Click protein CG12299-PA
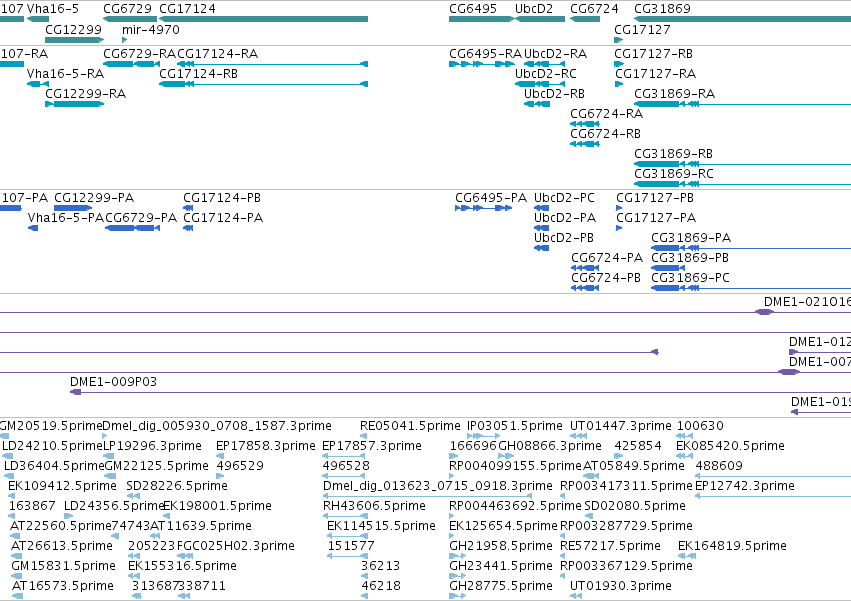The image size is (851, 601). [73, 208]
